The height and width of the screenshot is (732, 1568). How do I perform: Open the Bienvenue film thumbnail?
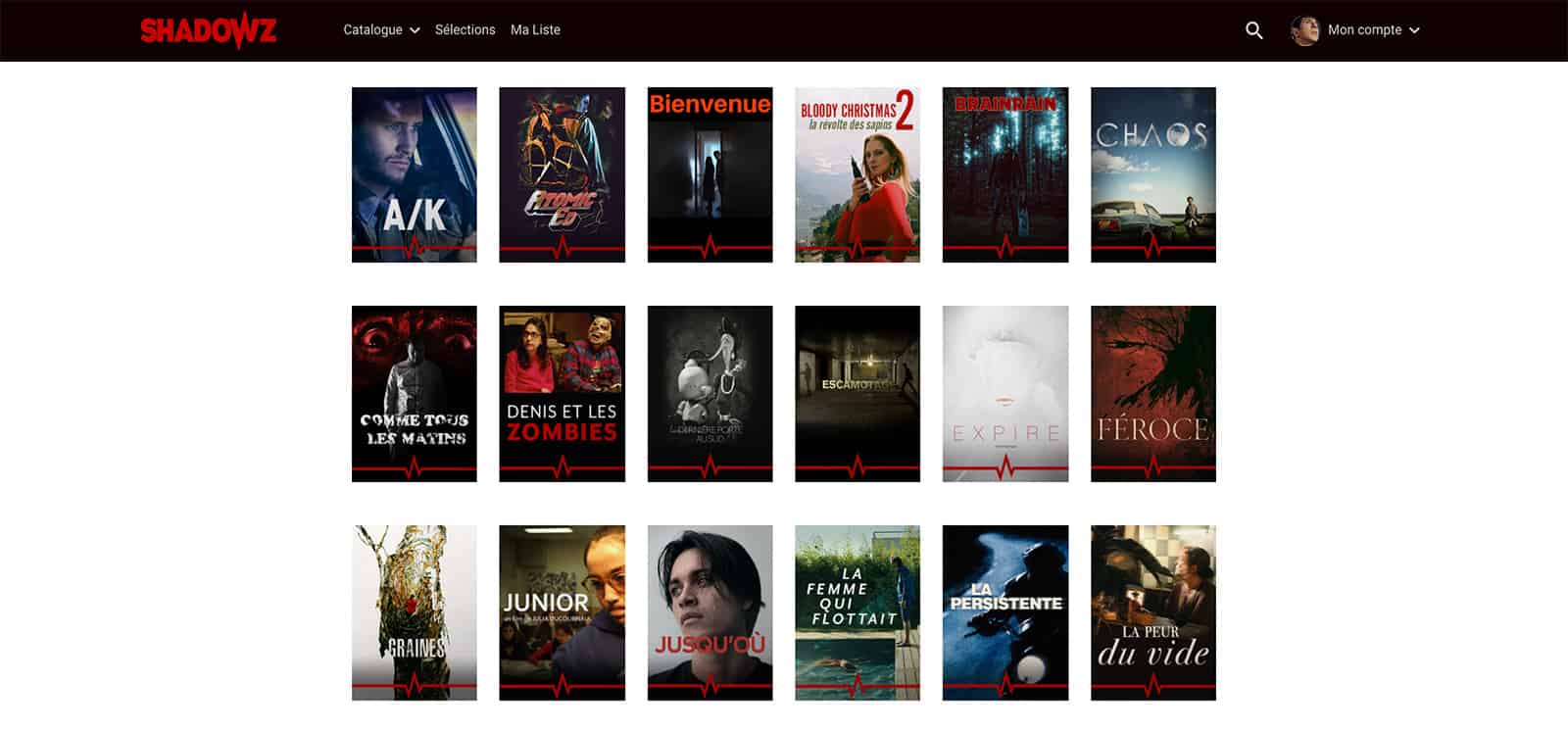[710, 174]
